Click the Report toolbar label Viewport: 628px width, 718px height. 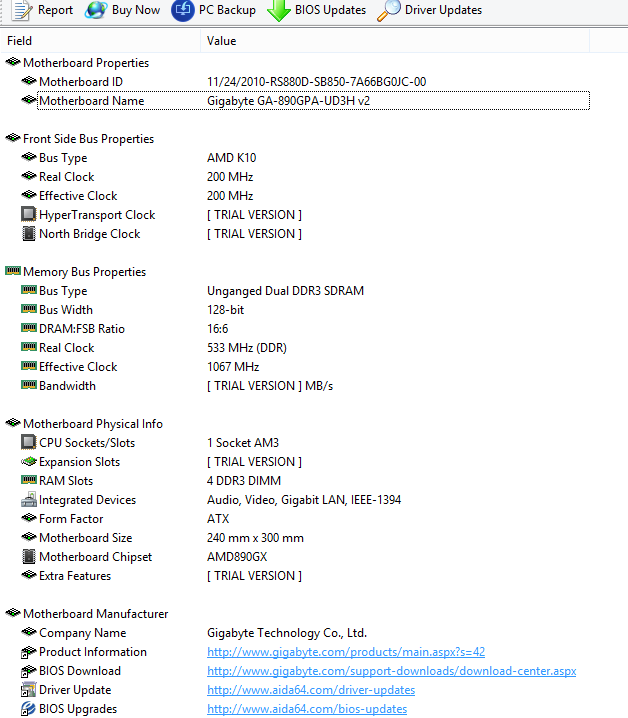tap(55, 10)
